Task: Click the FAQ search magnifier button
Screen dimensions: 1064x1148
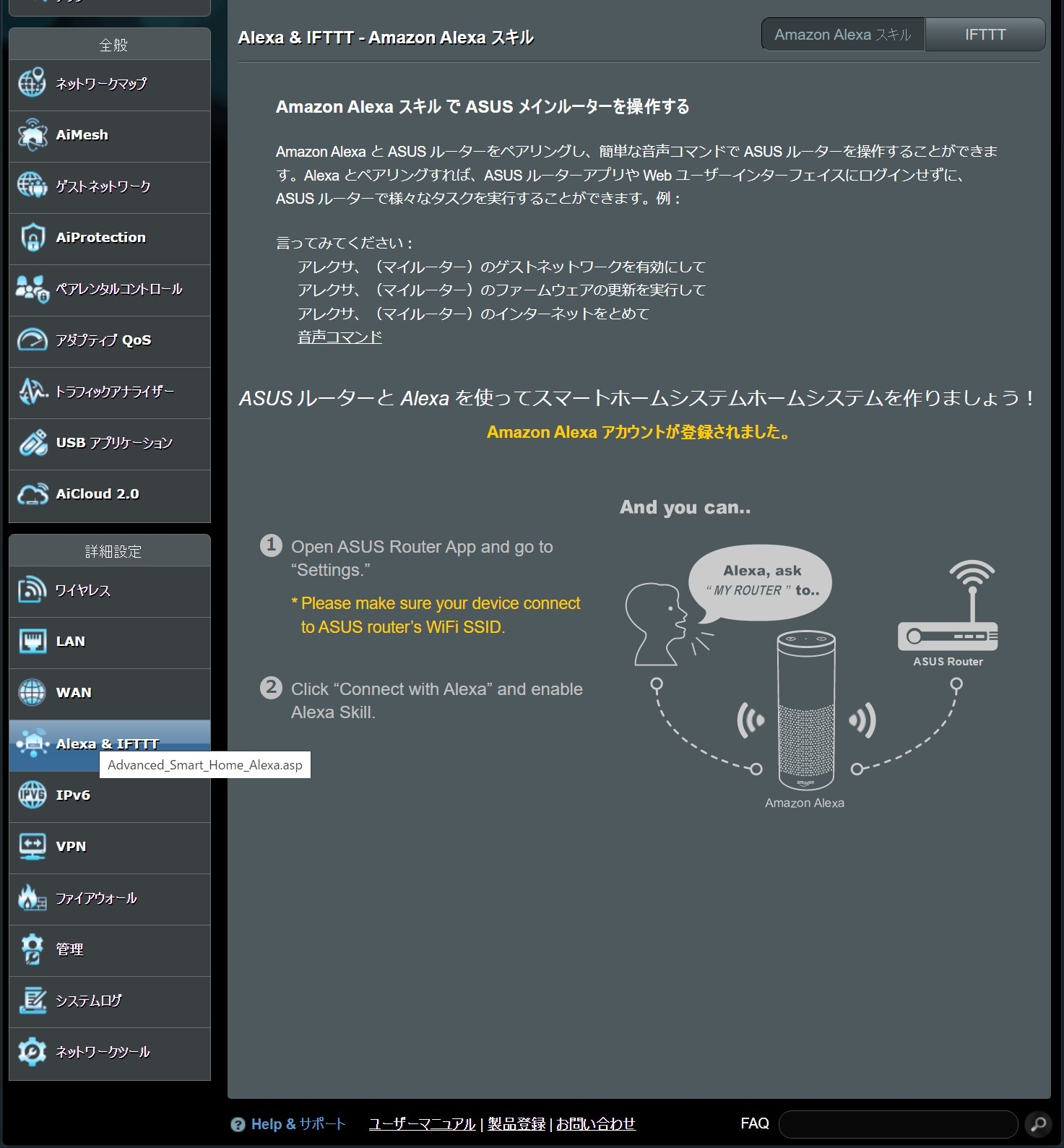Action: 1038,1124
